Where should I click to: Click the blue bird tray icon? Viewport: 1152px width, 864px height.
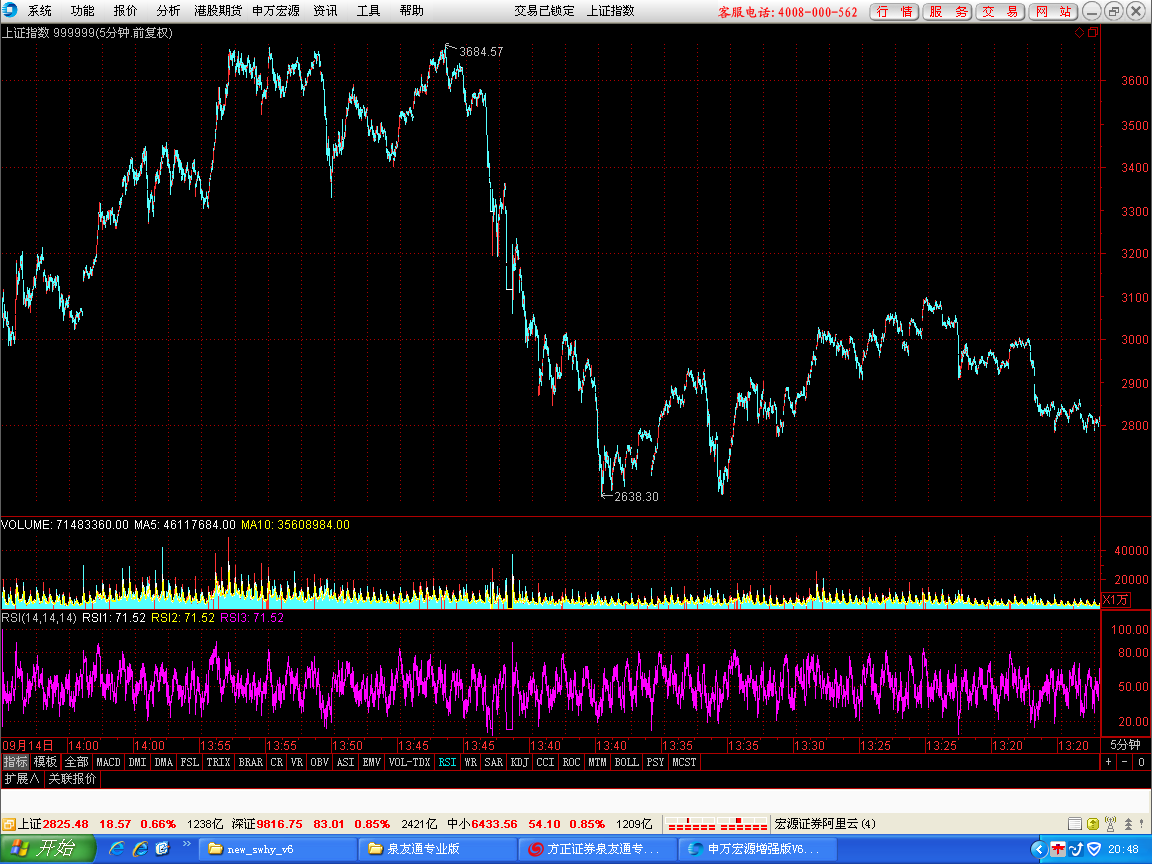(x=1076, y=849)
